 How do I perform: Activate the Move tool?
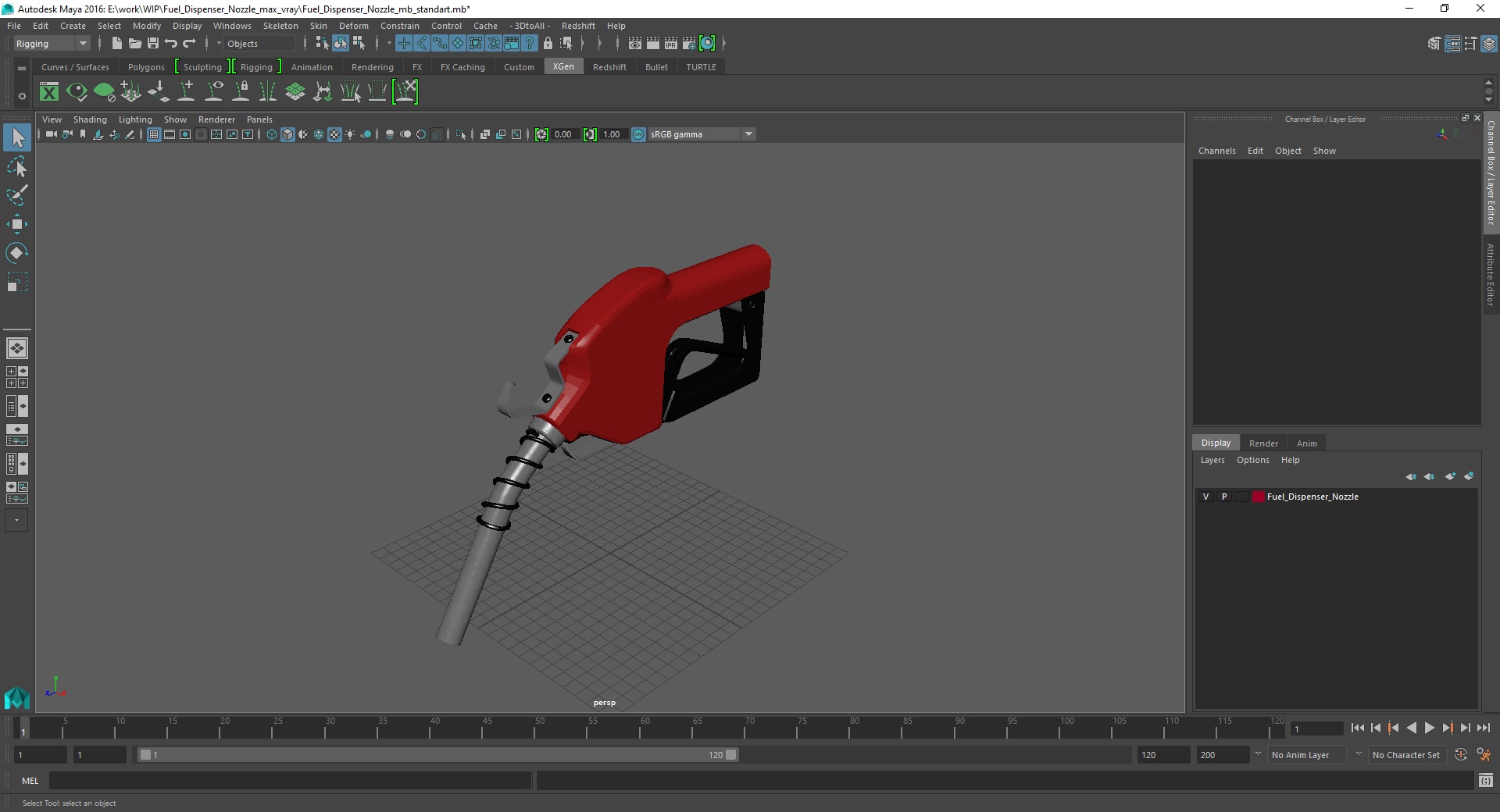[16, 224]
